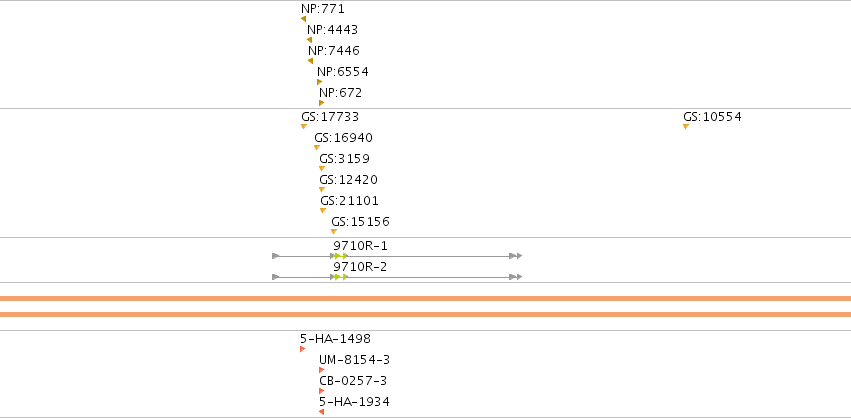
Task: Click the brown triangle under NP:7446
Action: pyautogui.click(x=310, y=61)
